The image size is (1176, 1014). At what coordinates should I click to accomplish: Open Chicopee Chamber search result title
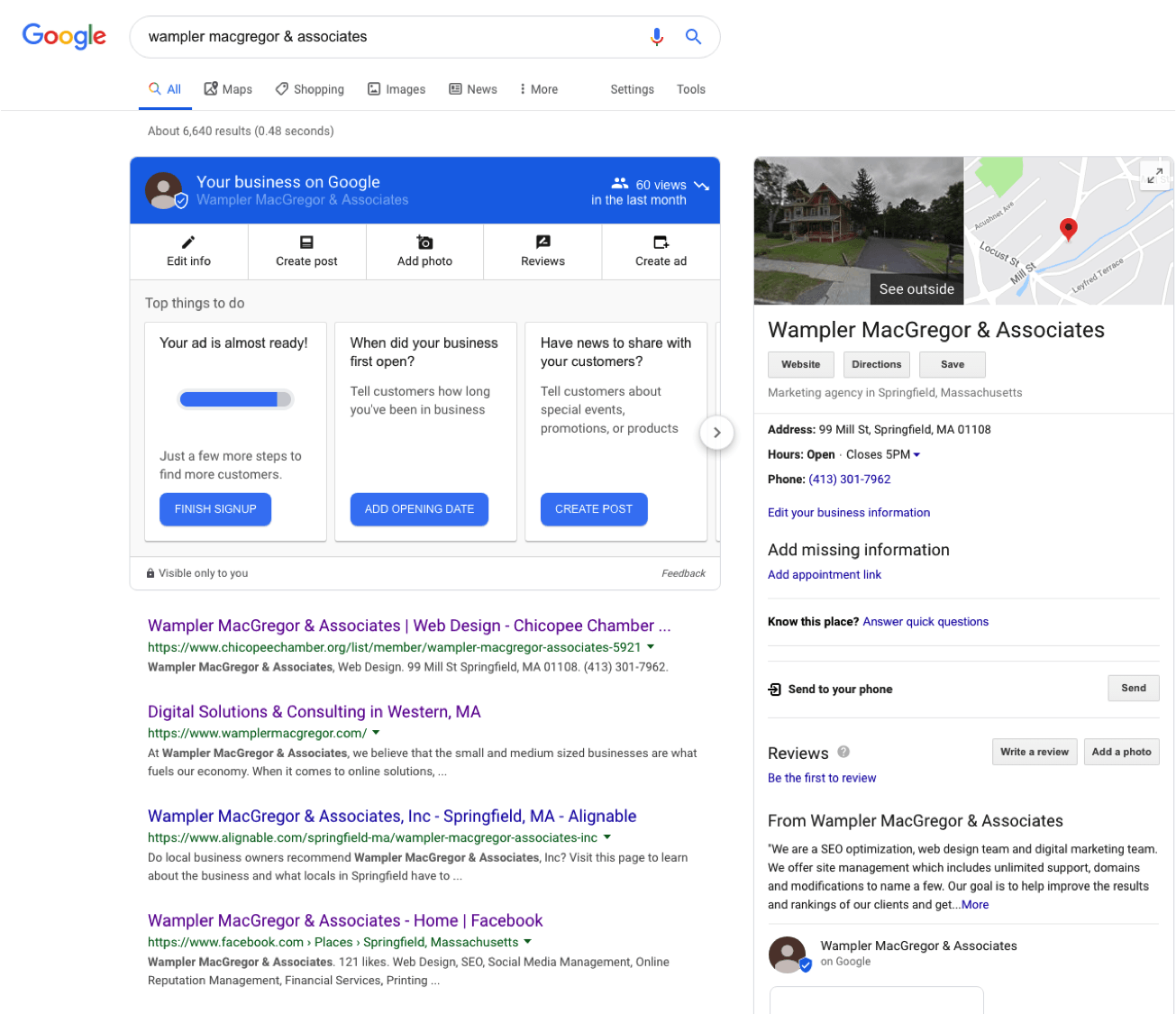(x=409, y=626)
